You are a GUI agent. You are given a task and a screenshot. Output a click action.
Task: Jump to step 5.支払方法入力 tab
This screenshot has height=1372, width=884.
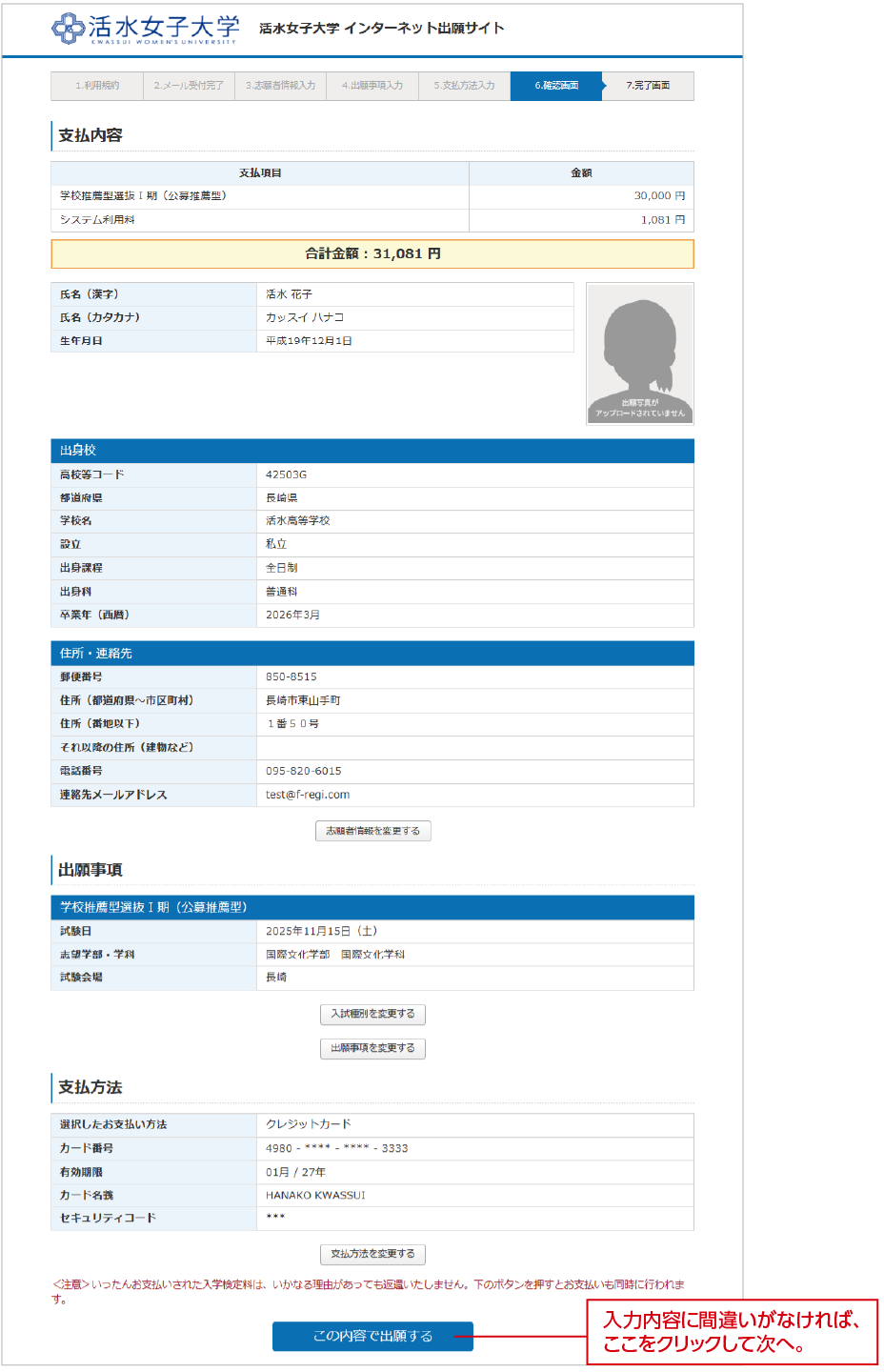pyautogui.click(x=464, y=86)
